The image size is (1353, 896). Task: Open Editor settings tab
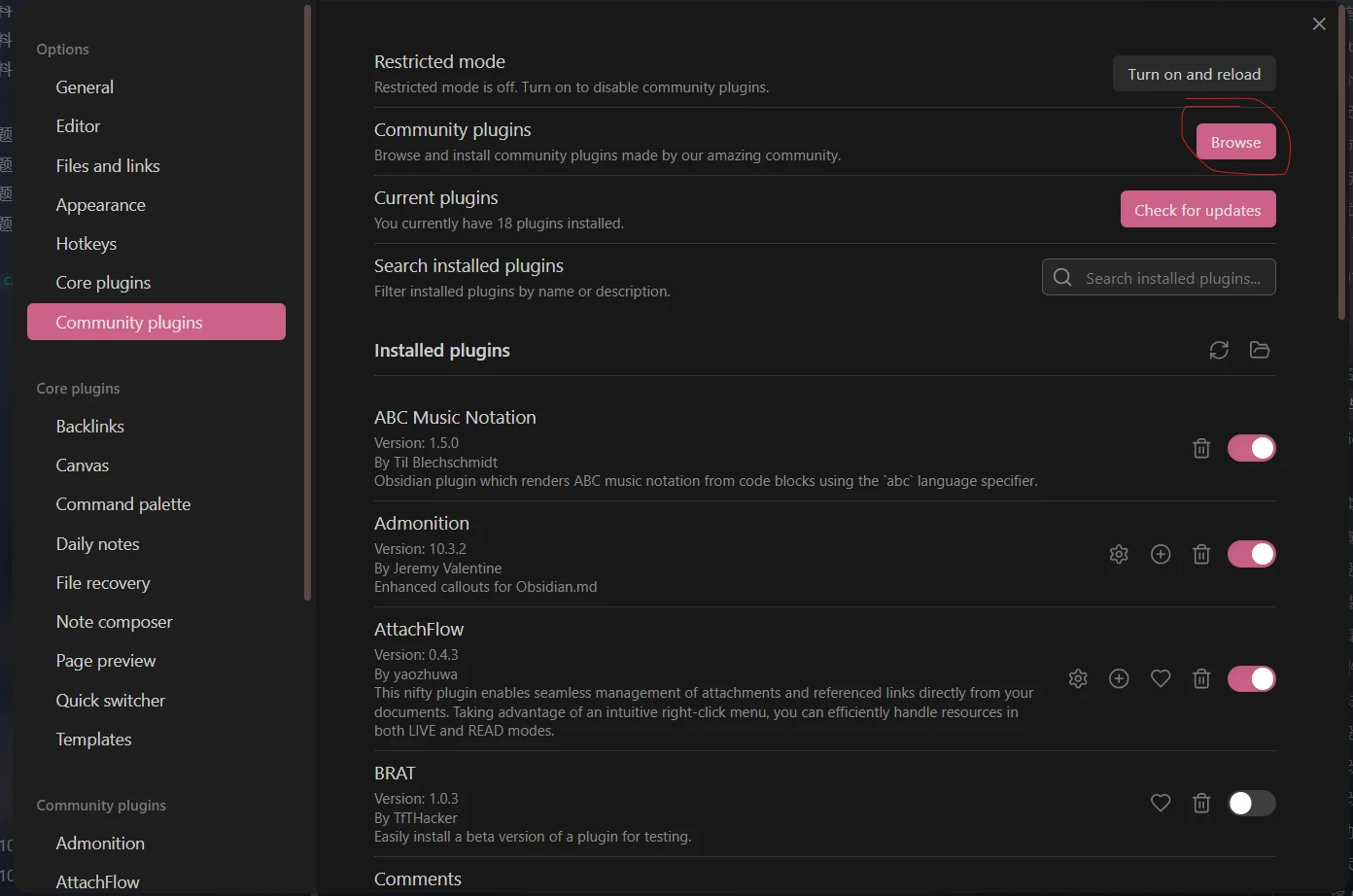point(156,126)
